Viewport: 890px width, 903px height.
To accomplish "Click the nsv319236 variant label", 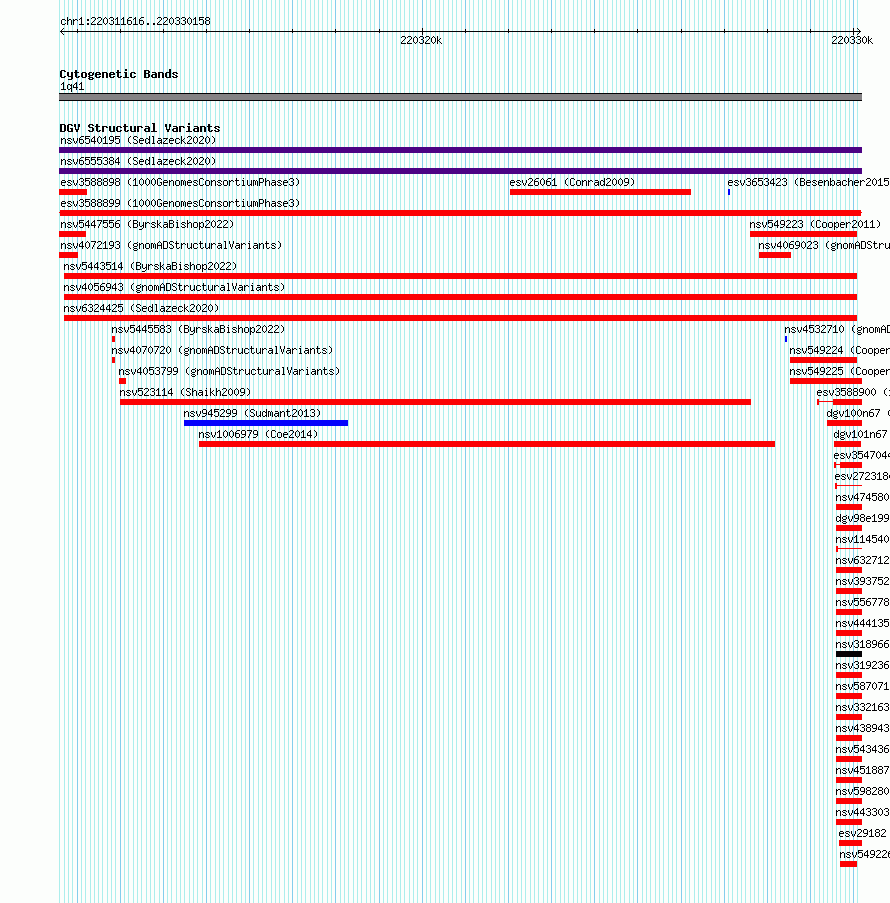I will point(862,666).
